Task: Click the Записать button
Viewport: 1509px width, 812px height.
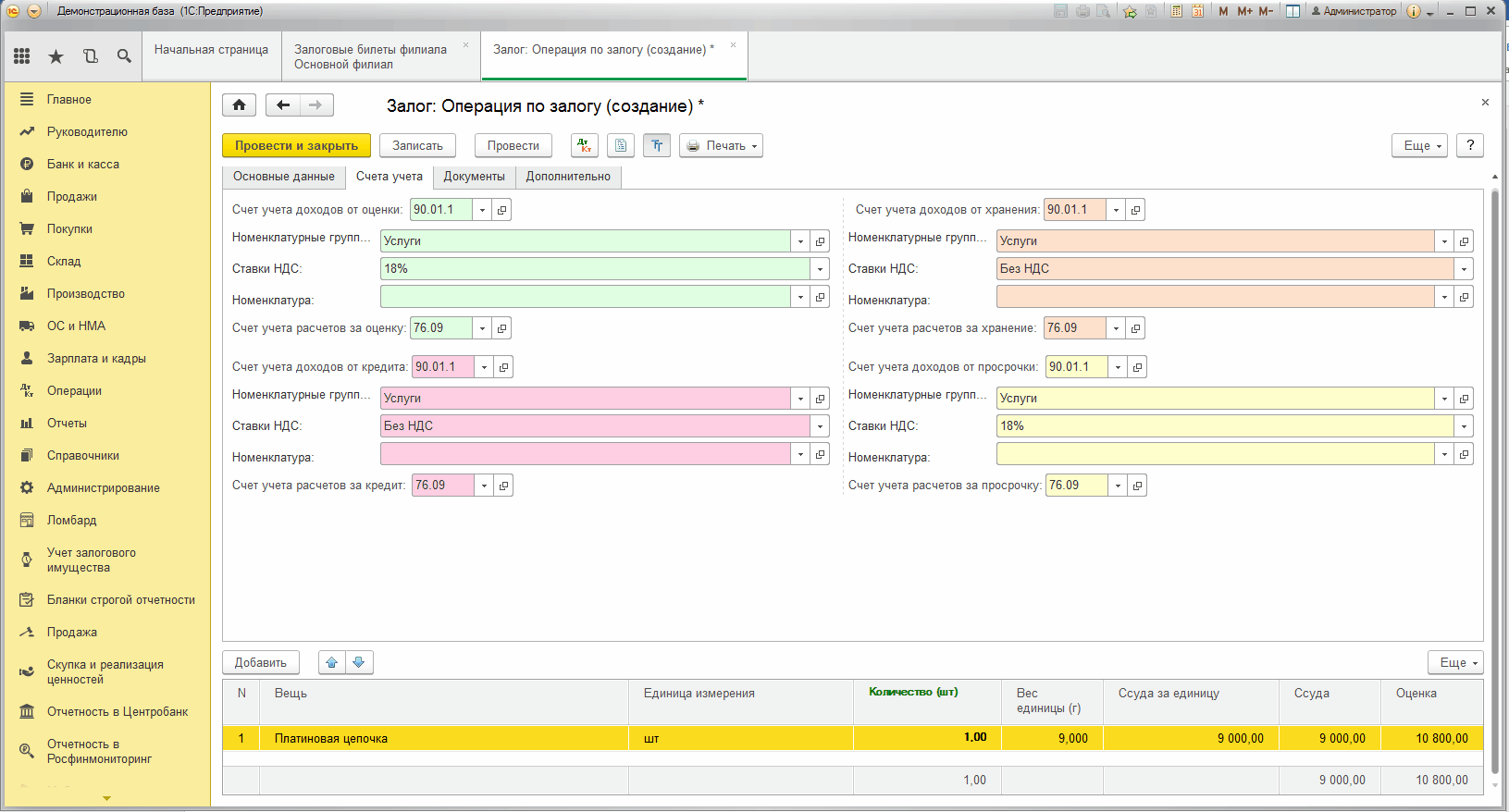Action: [x=417, y=145]
